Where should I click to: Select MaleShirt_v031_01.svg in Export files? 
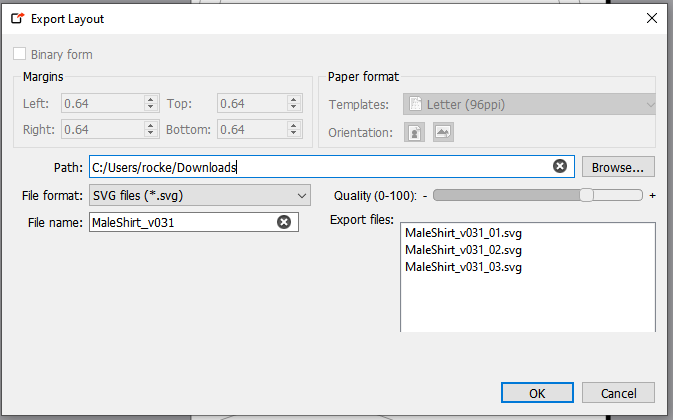(x=463, y=233)
